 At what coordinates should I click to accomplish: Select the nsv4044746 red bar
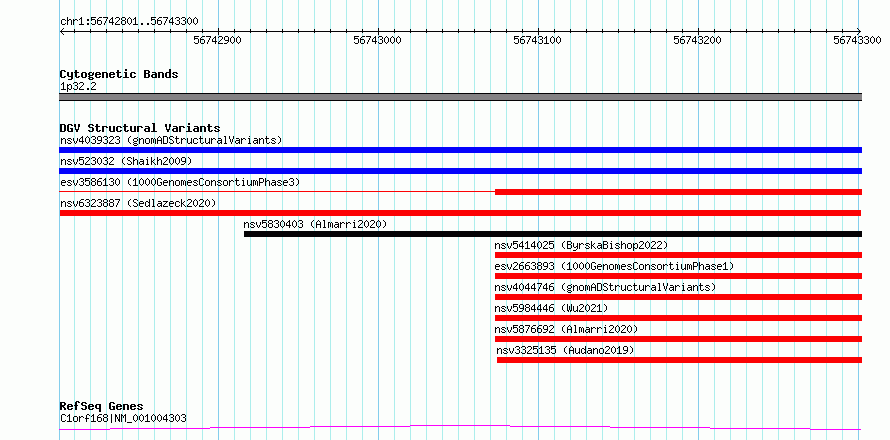point(678,297)
